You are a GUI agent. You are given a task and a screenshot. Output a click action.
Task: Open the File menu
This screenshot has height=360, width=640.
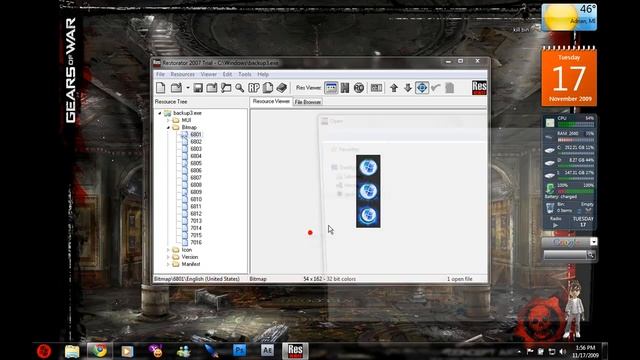click(x=160, y=74)
